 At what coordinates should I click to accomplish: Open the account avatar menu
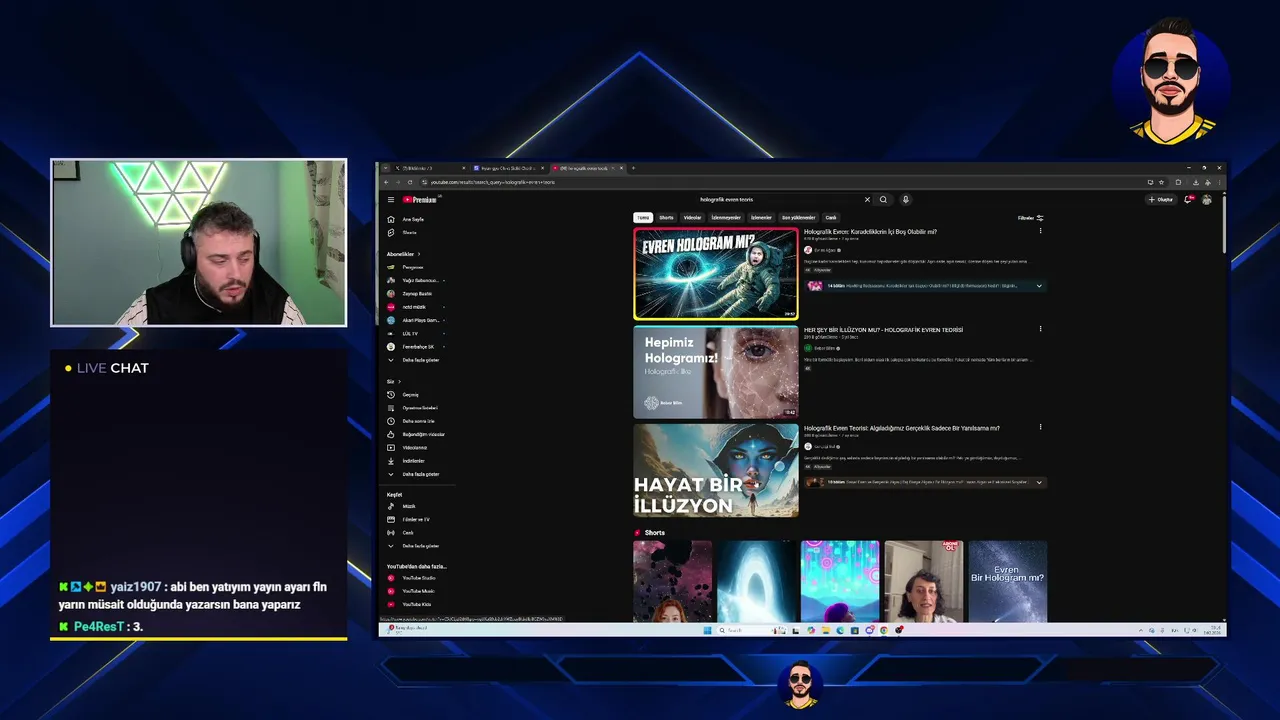point(1207,200)
